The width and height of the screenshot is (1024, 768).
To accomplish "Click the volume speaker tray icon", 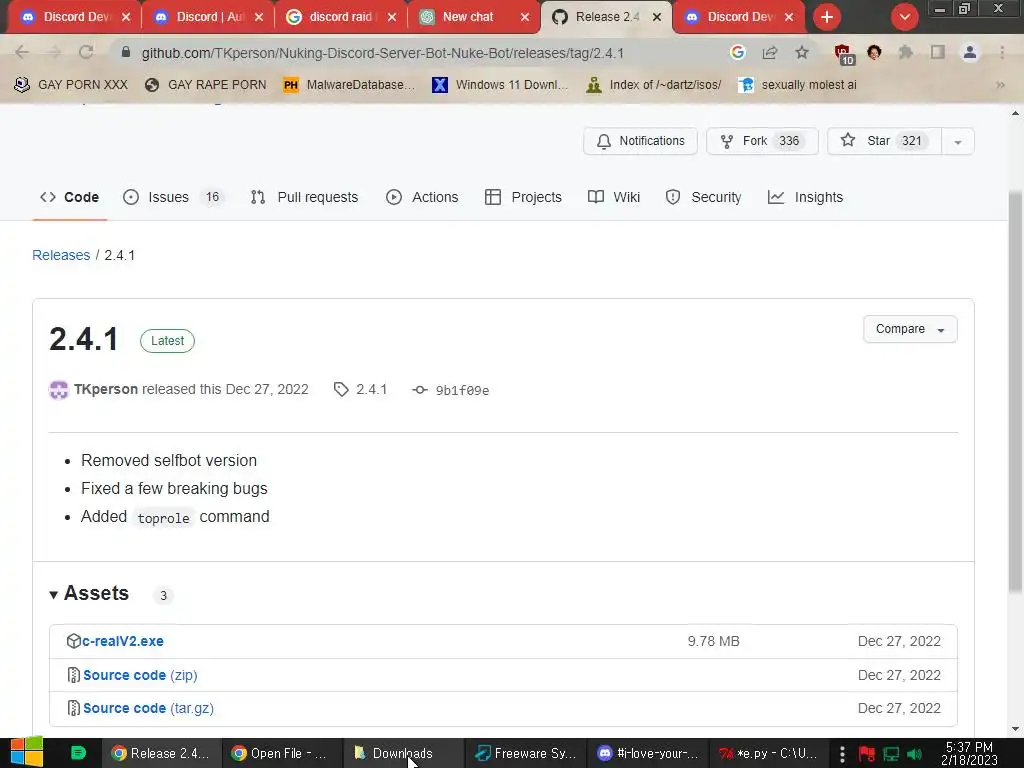I will point(914,754).
